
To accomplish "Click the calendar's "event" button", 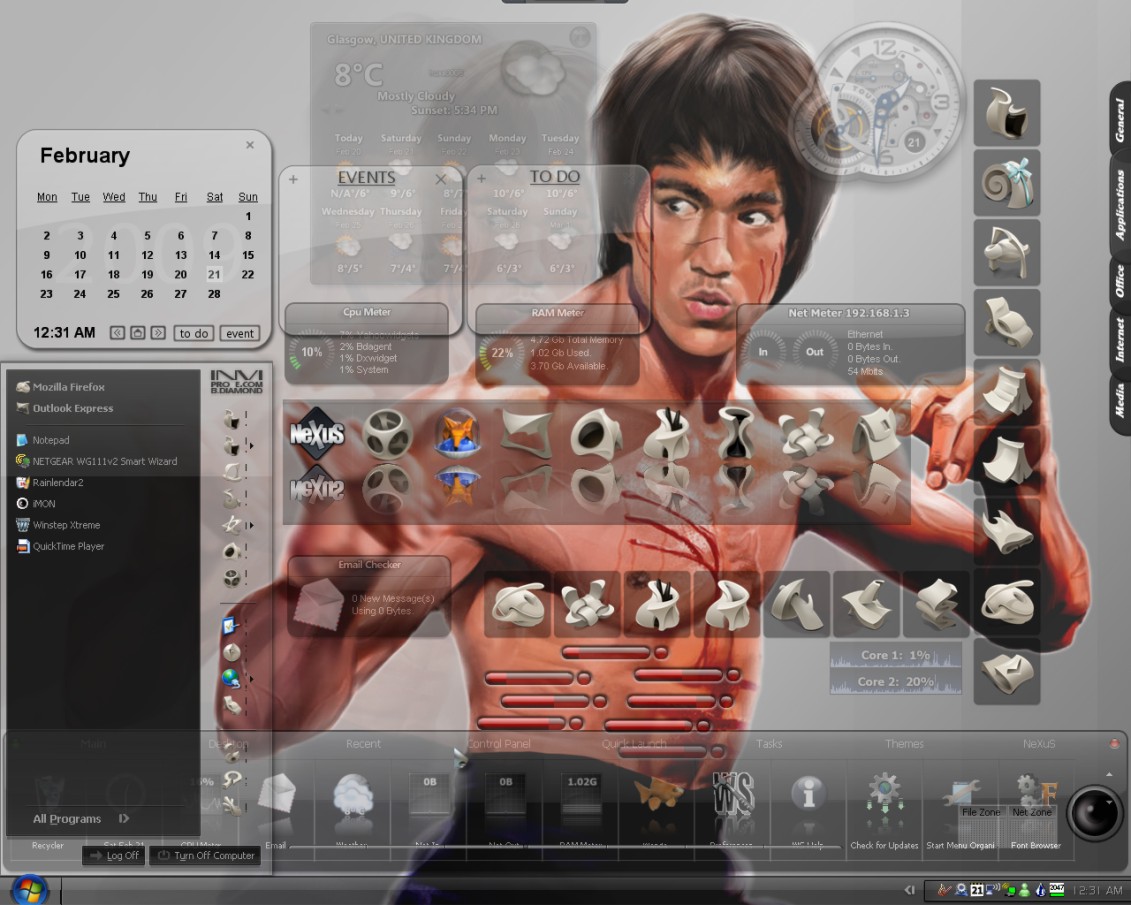I will [x=239, y=333].
